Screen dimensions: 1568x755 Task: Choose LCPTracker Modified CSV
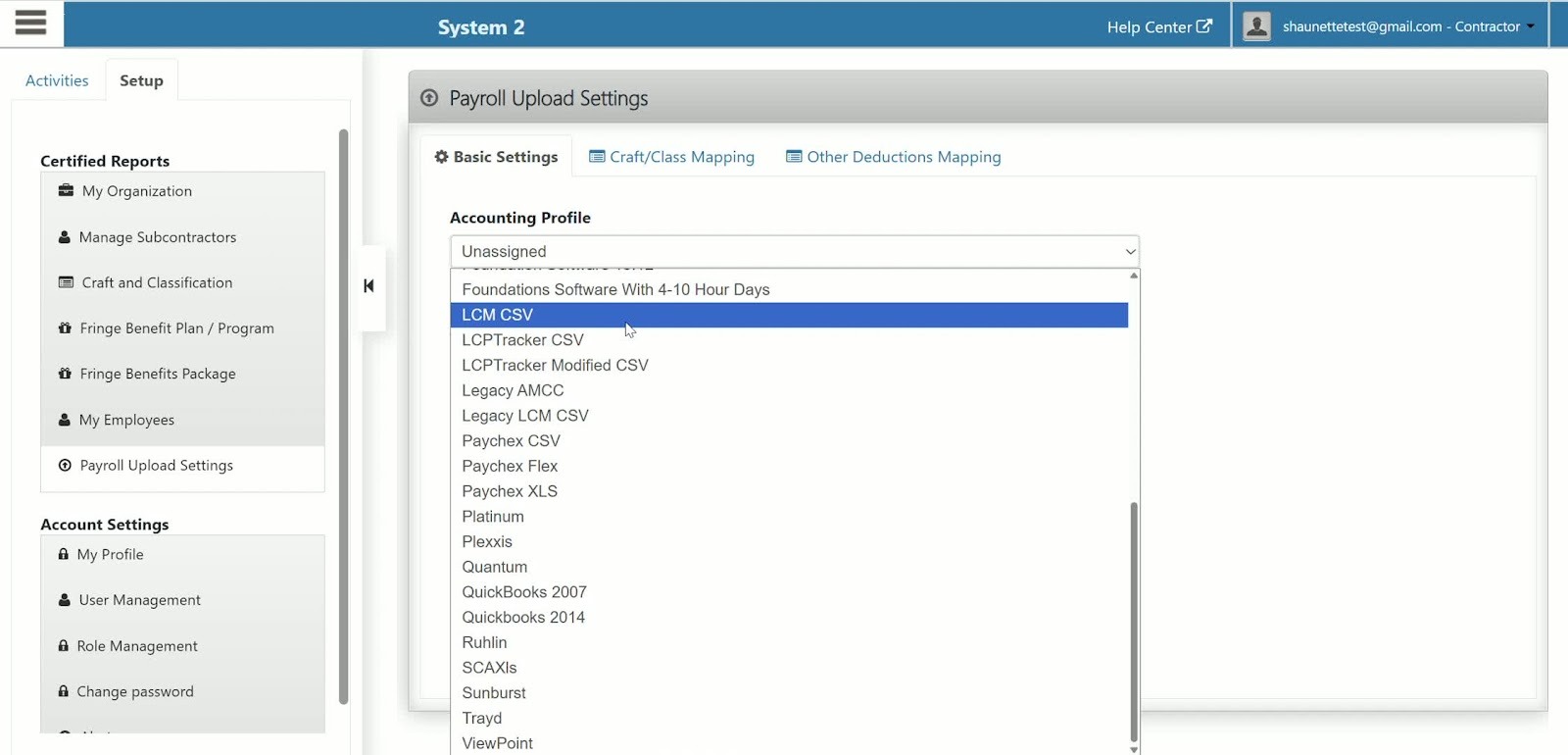point(789,365)
